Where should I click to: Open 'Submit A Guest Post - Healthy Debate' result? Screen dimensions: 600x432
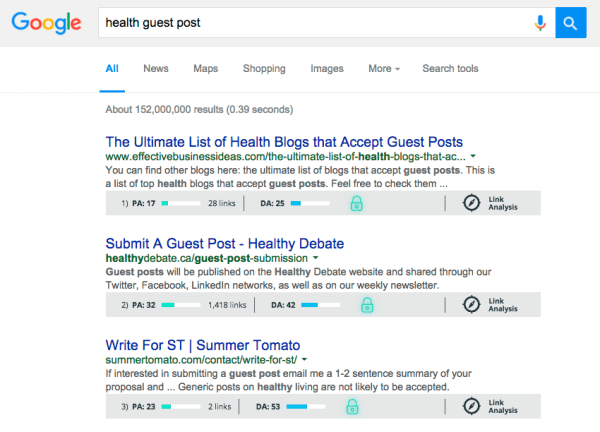(x=225, y=244)
